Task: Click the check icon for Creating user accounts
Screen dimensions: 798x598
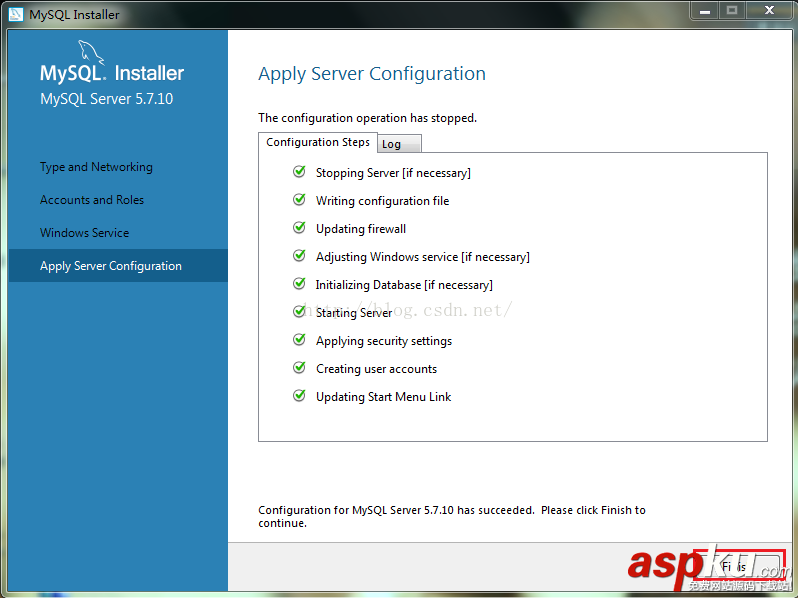Action: [299, 367]
